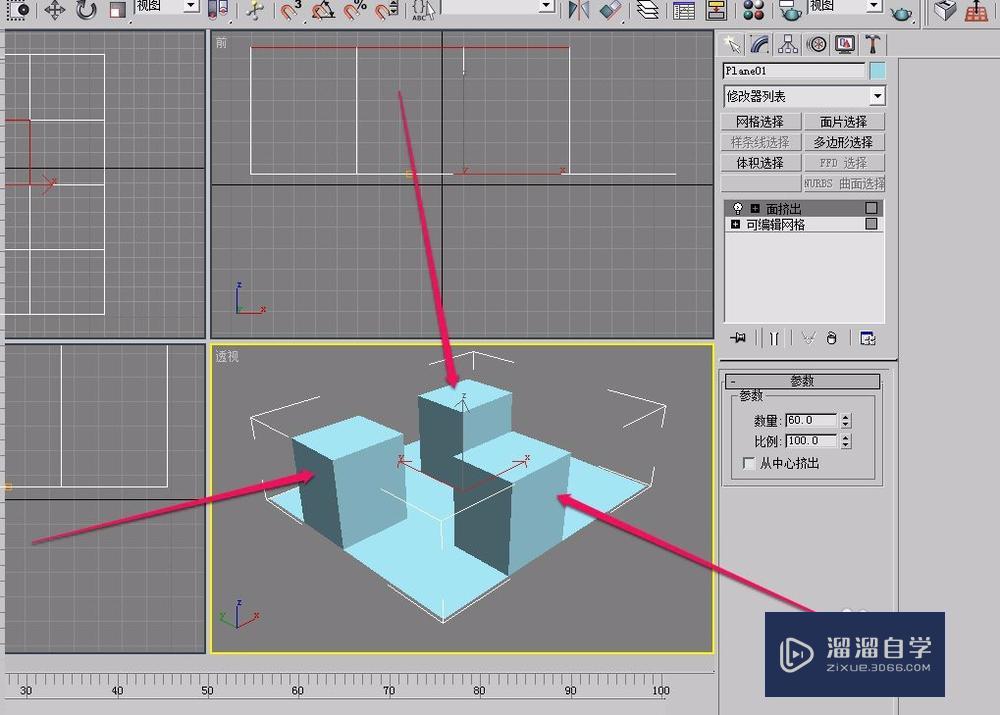
Task: Select the Scale tool in toolbar
Action: point(118,10)
